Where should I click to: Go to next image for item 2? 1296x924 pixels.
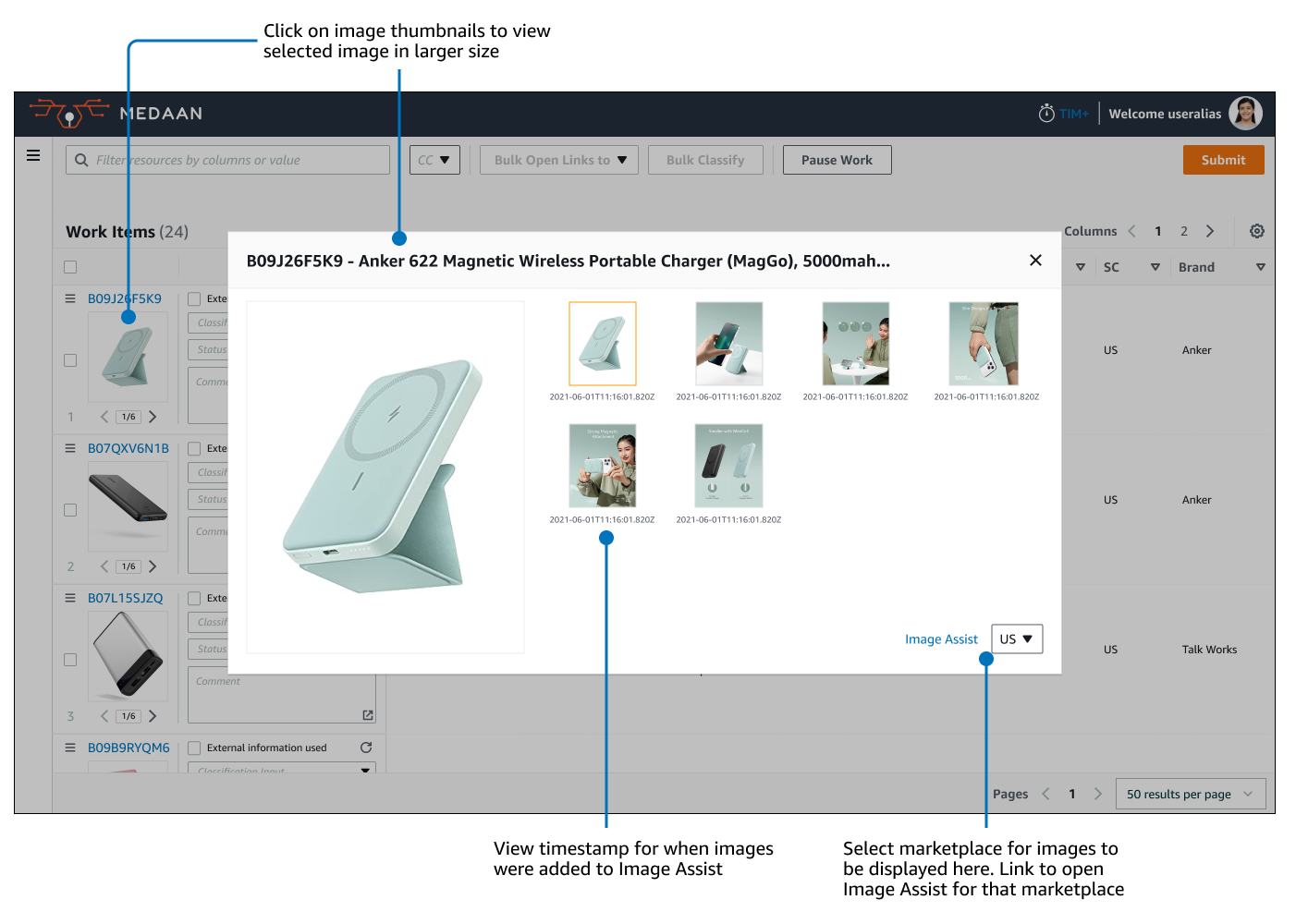click(153, 566)
